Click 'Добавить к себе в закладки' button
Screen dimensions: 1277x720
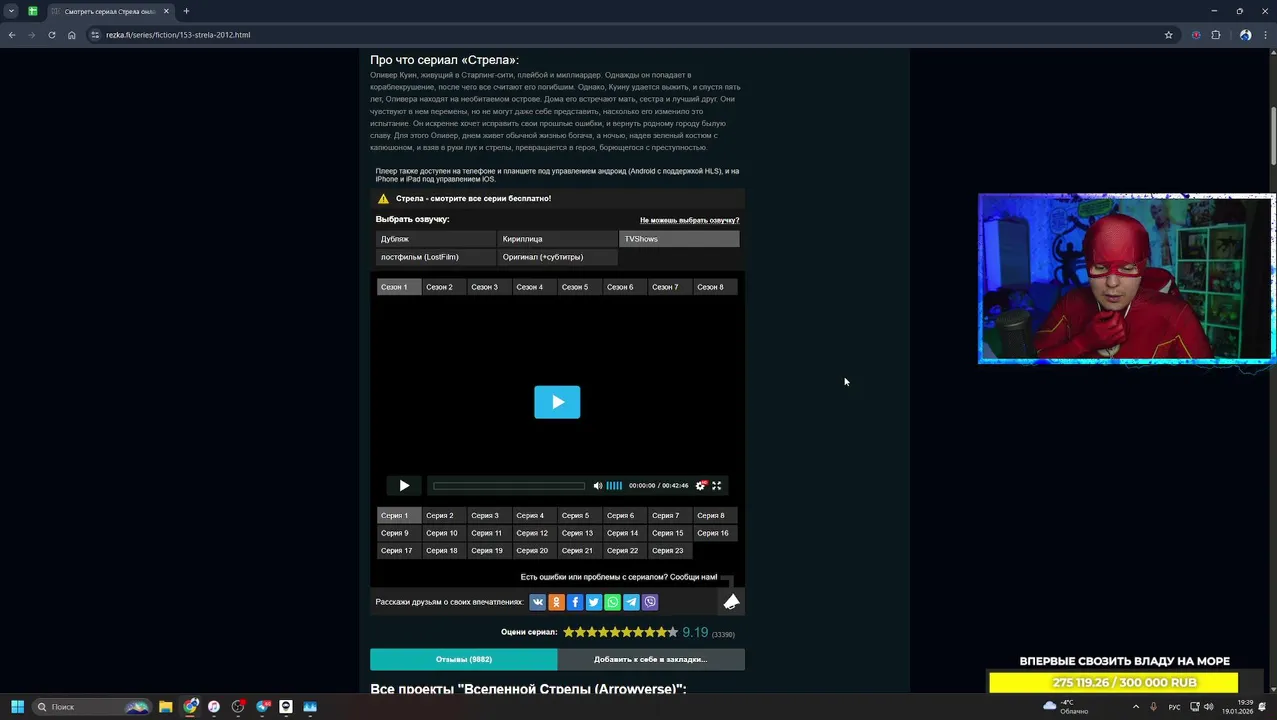click(x=651, y=660)
